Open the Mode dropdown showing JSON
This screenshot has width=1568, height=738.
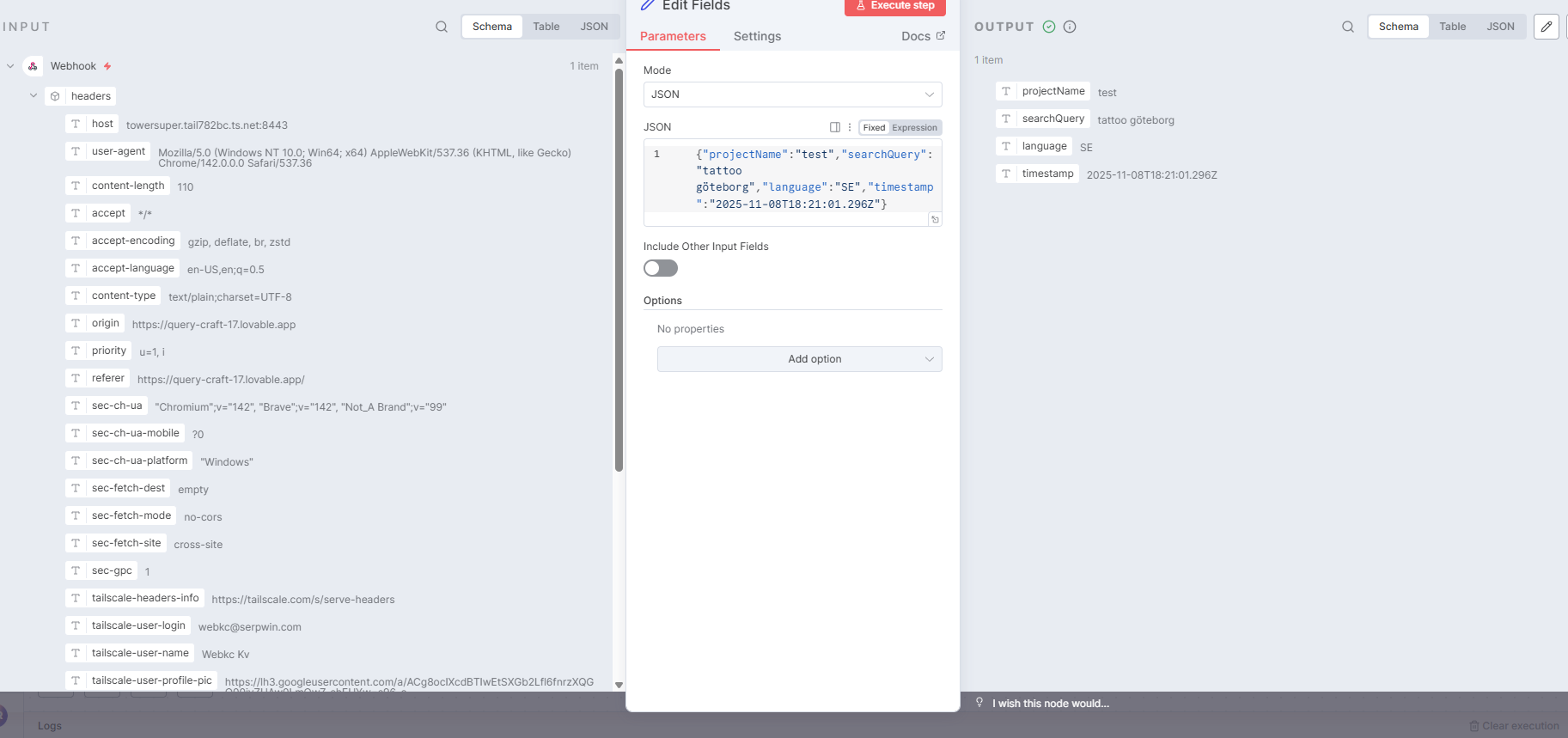click(792, 95)
